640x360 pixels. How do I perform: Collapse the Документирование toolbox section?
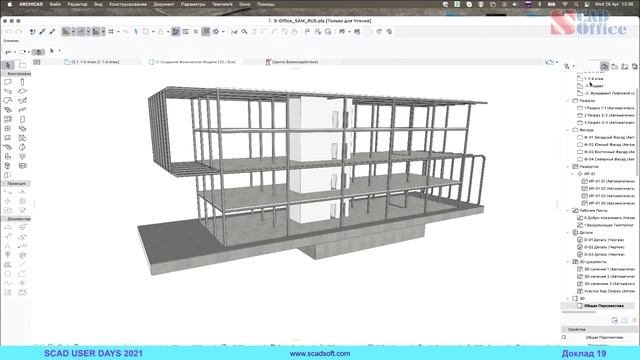(16, 219)
